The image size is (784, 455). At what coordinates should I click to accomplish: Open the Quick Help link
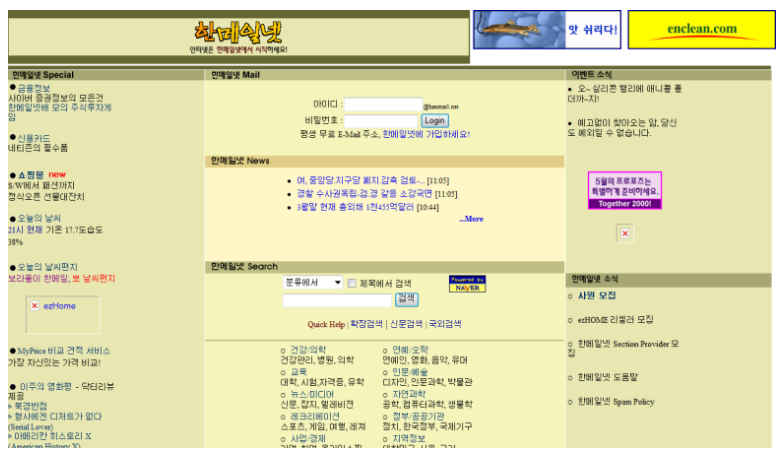[326, 324]
